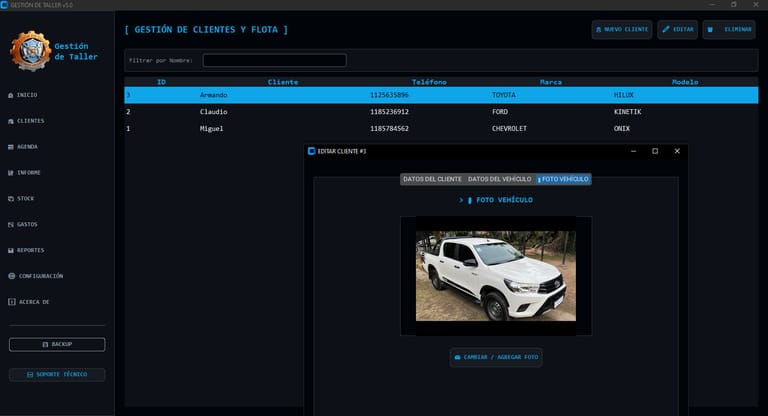Viewport: 768px width, 416px height.
Task: Click the Acerca De info icon
Action: click(10, 302)
